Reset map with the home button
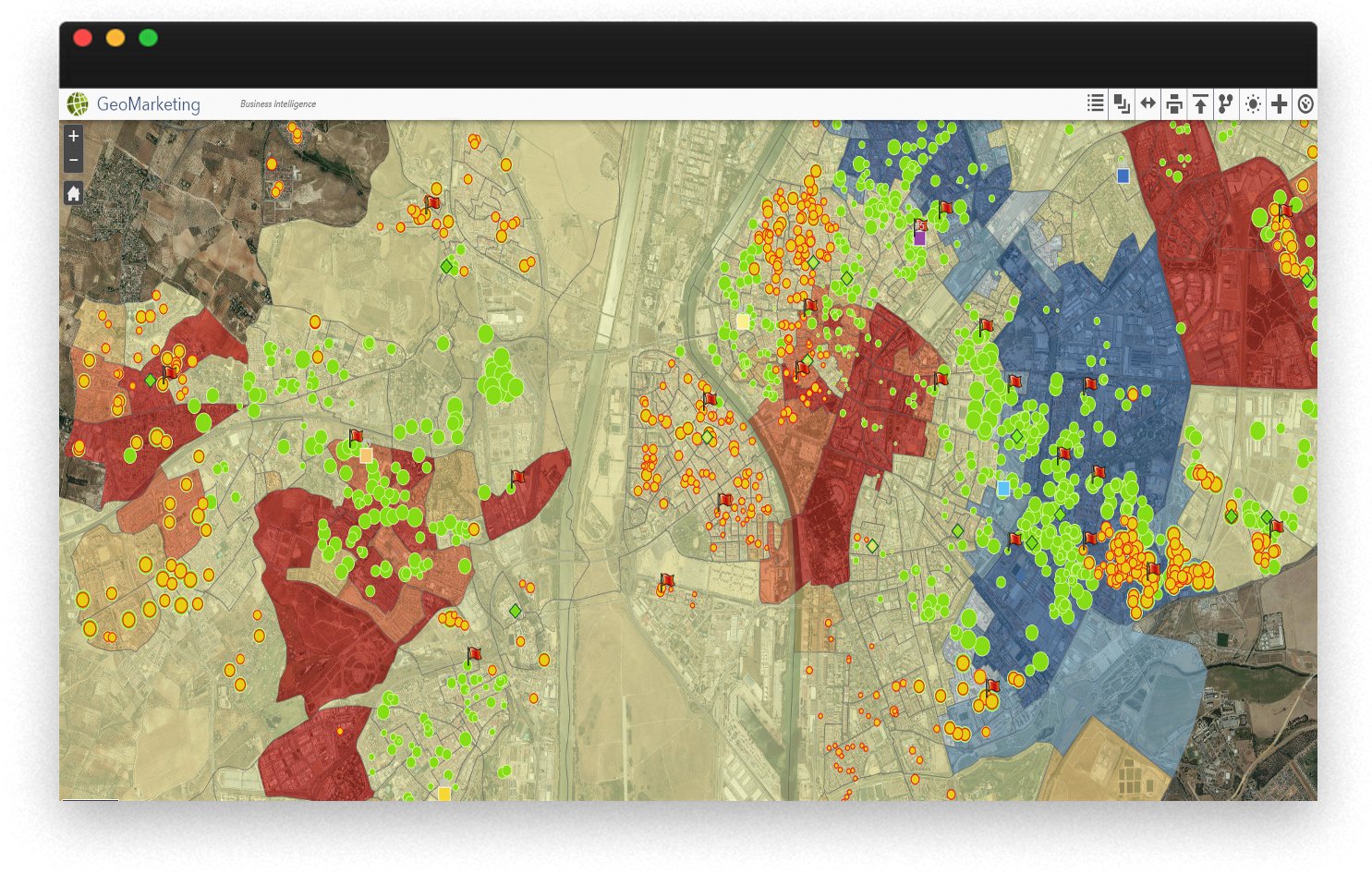Viewport: 1372px width, 885px height. coord(74,193)
